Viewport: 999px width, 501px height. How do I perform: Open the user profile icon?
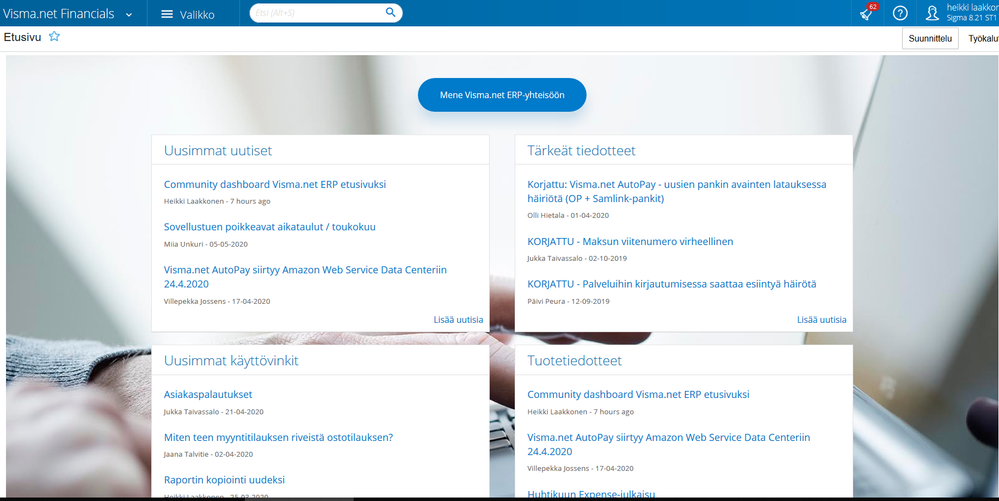(x=932, y=13)
